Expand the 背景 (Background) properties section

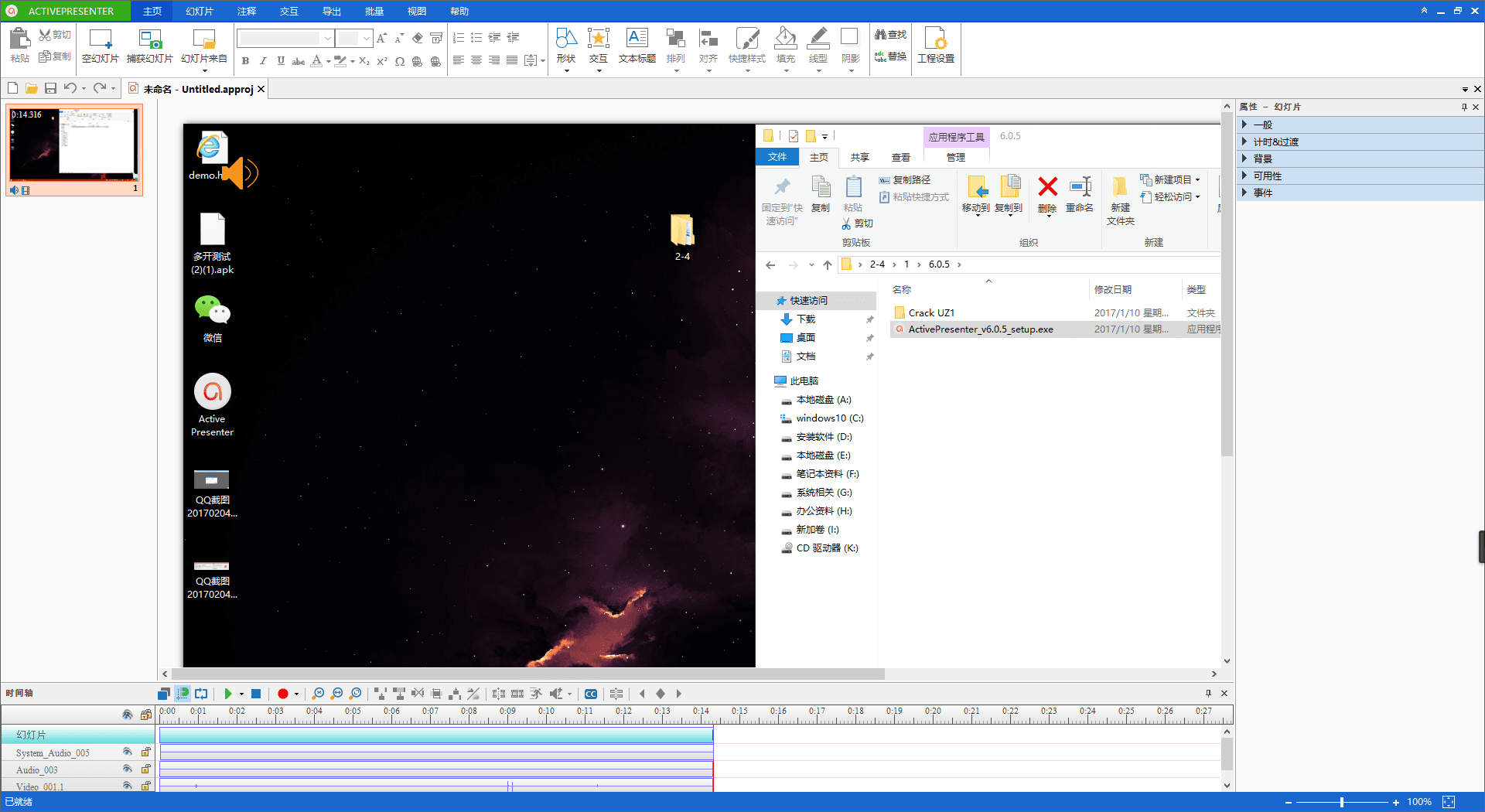coord(1262,159)
